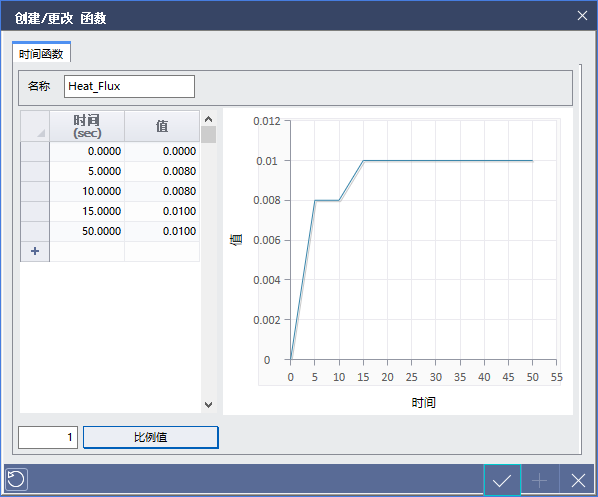Click the plus apply icon in bottom bar

(x=540, y=481)
